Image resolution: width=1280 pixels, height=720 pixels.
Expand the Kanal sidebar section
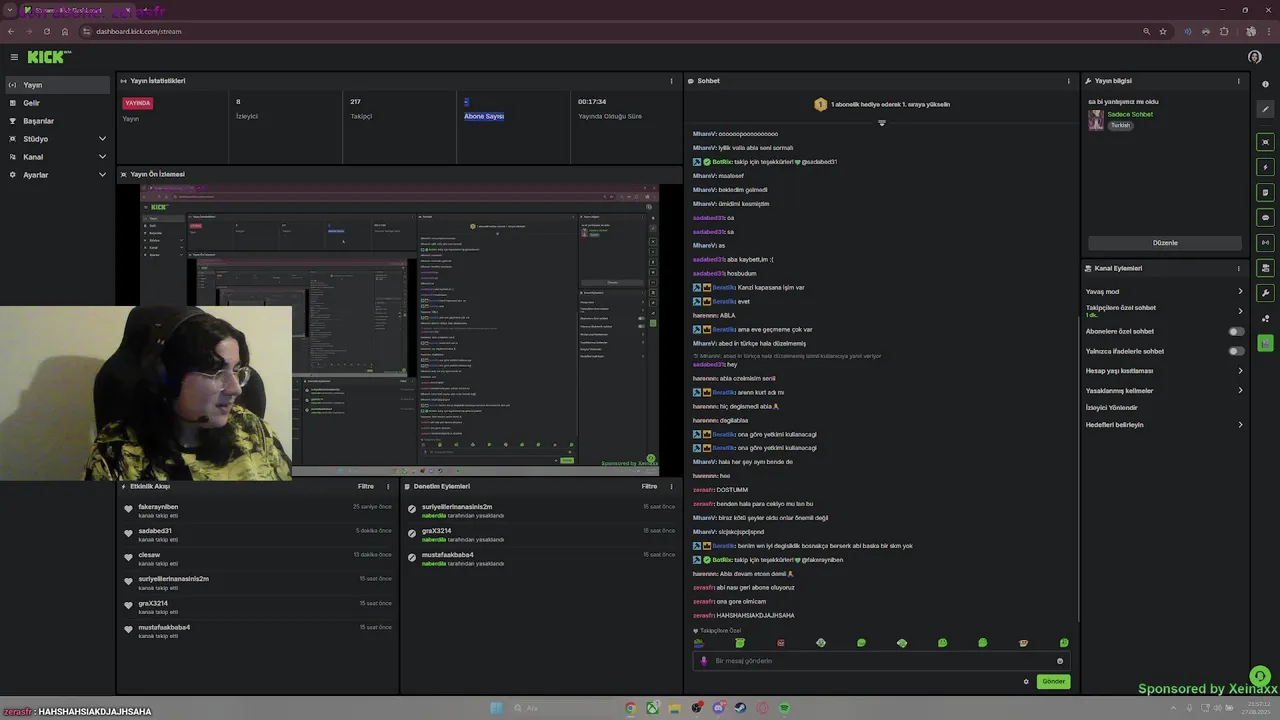(x=57, y=157)
